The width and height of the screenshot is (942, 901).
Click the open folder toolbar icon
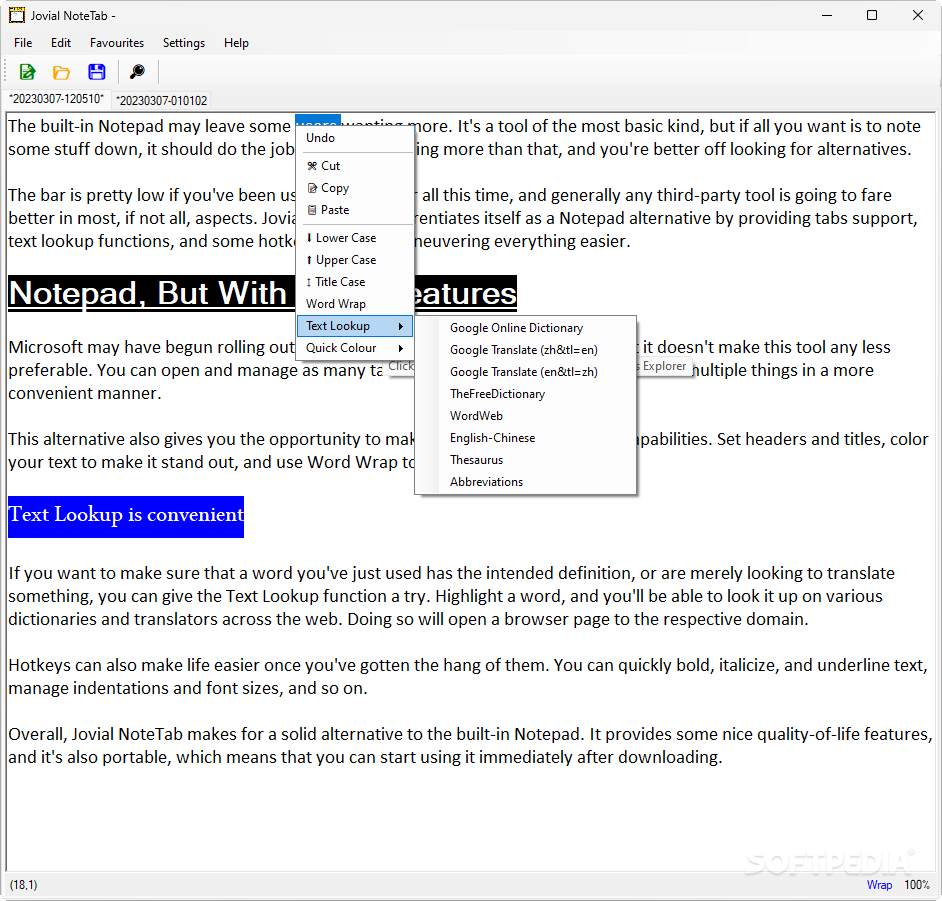point(61,73)
